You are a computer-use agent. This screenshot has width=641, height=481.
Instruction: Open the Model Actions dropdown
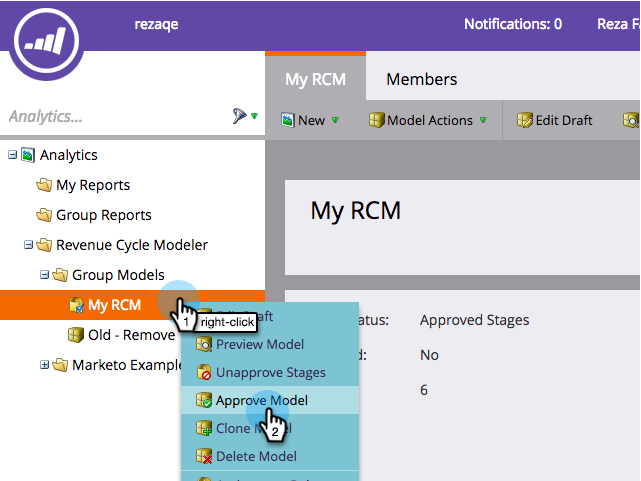428,120
